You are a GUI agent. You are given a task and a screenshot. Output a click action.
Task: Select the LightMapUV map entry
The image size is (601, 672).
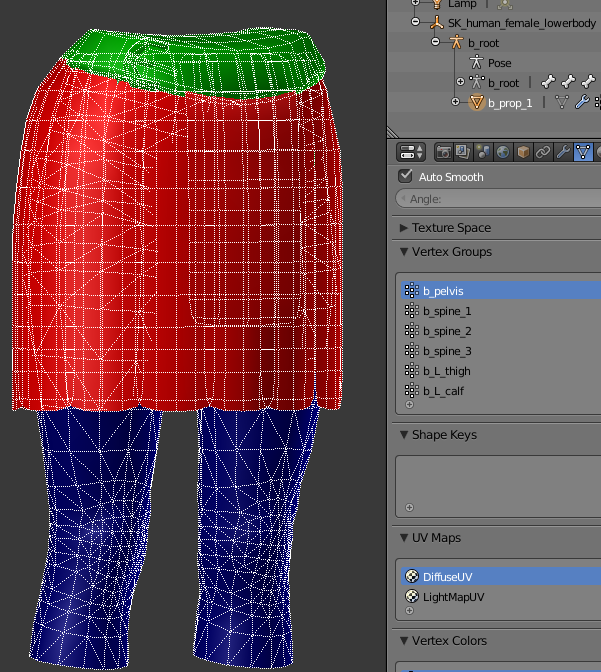click(453, 597)
